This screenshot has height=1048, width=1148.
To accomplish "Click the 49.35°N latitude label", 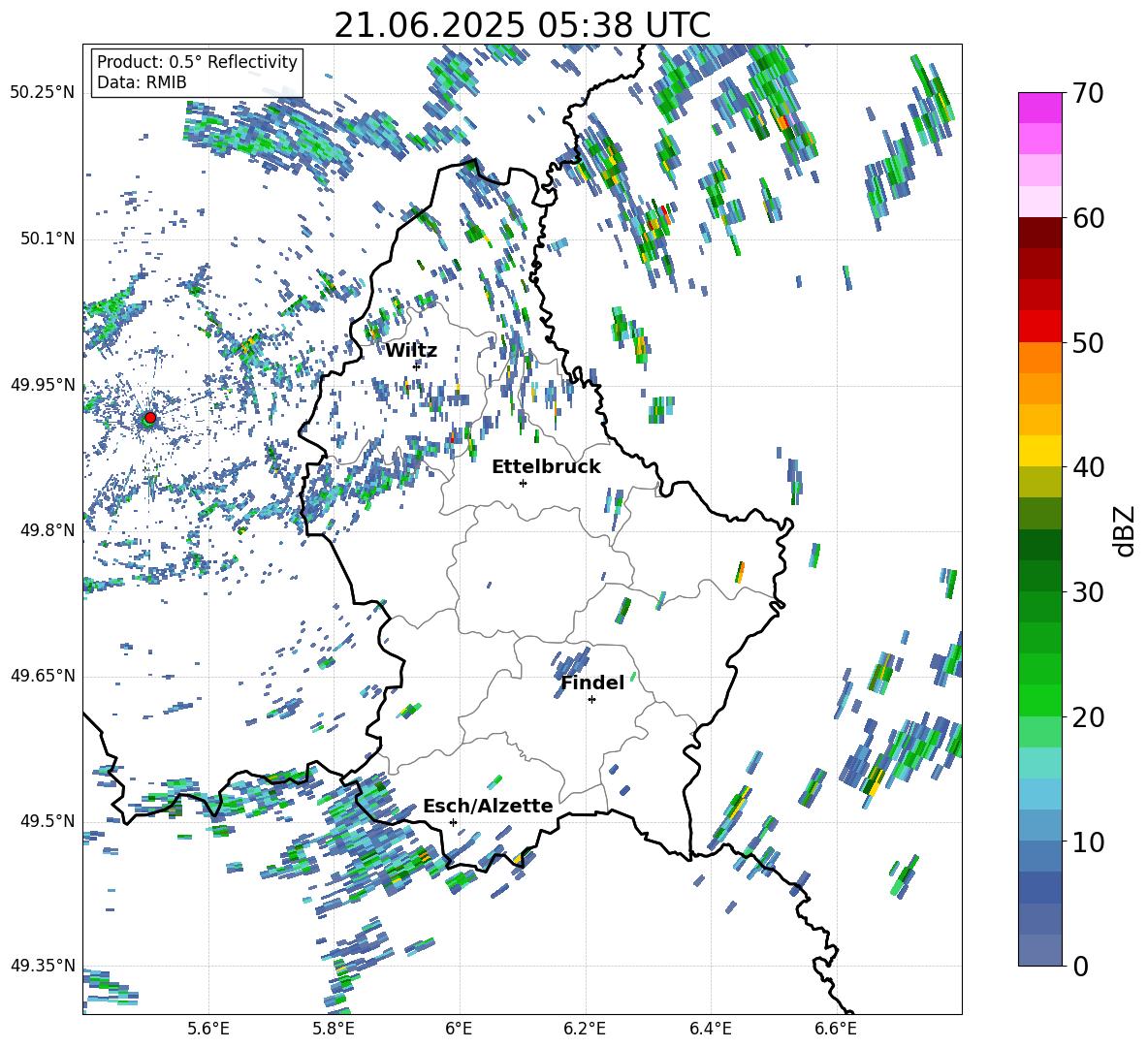I will tap(43, 966).
